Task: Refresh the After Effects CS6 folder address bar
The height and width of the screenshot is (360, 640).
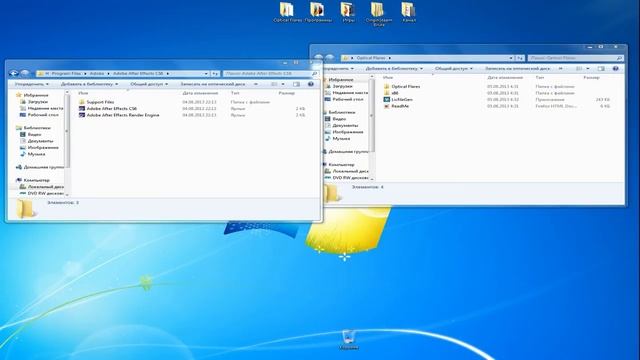Action: click(215, 73)
